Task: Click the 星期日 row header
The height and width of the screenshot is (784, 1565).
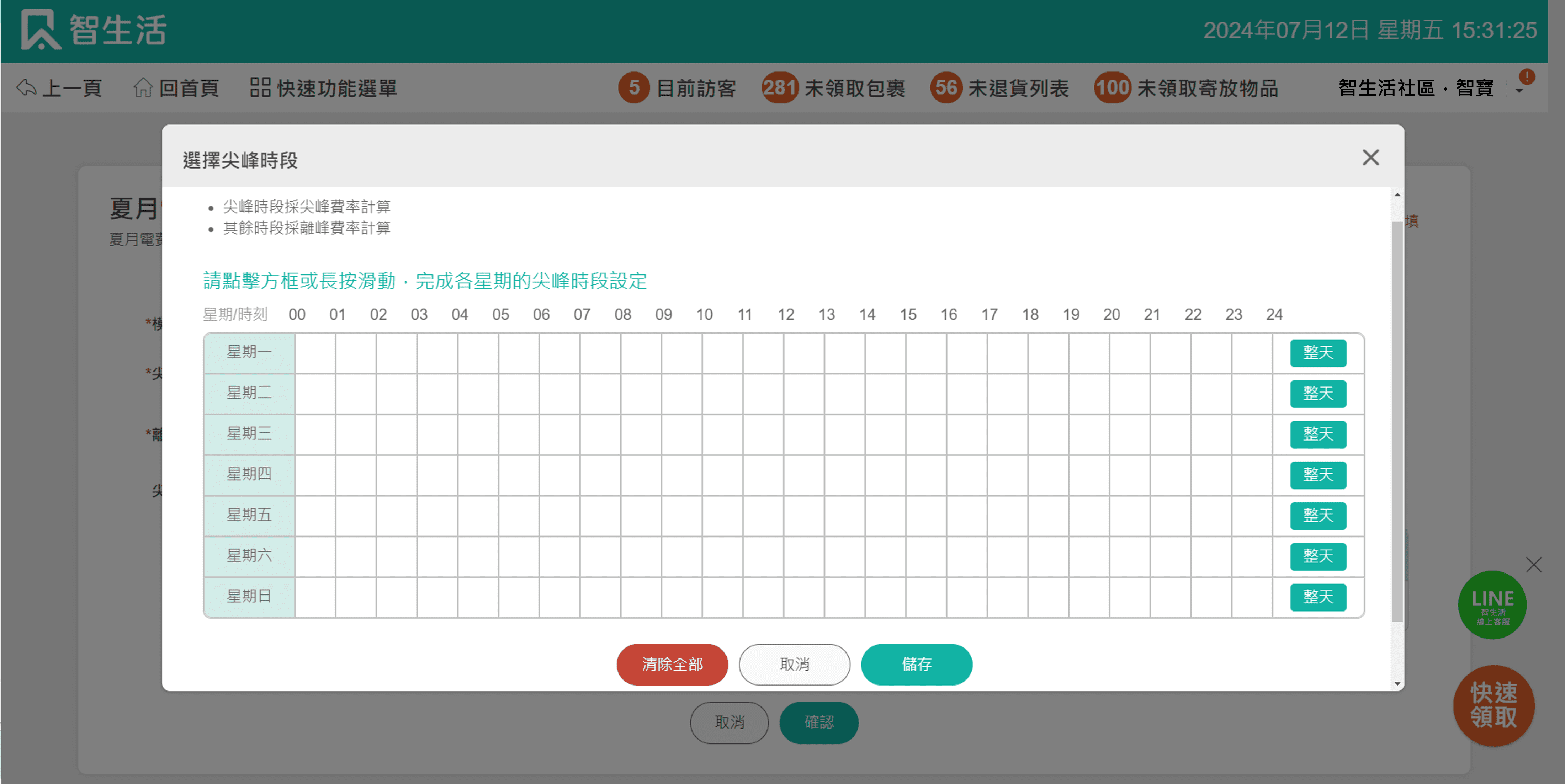Action: click(x=249, y=597)
